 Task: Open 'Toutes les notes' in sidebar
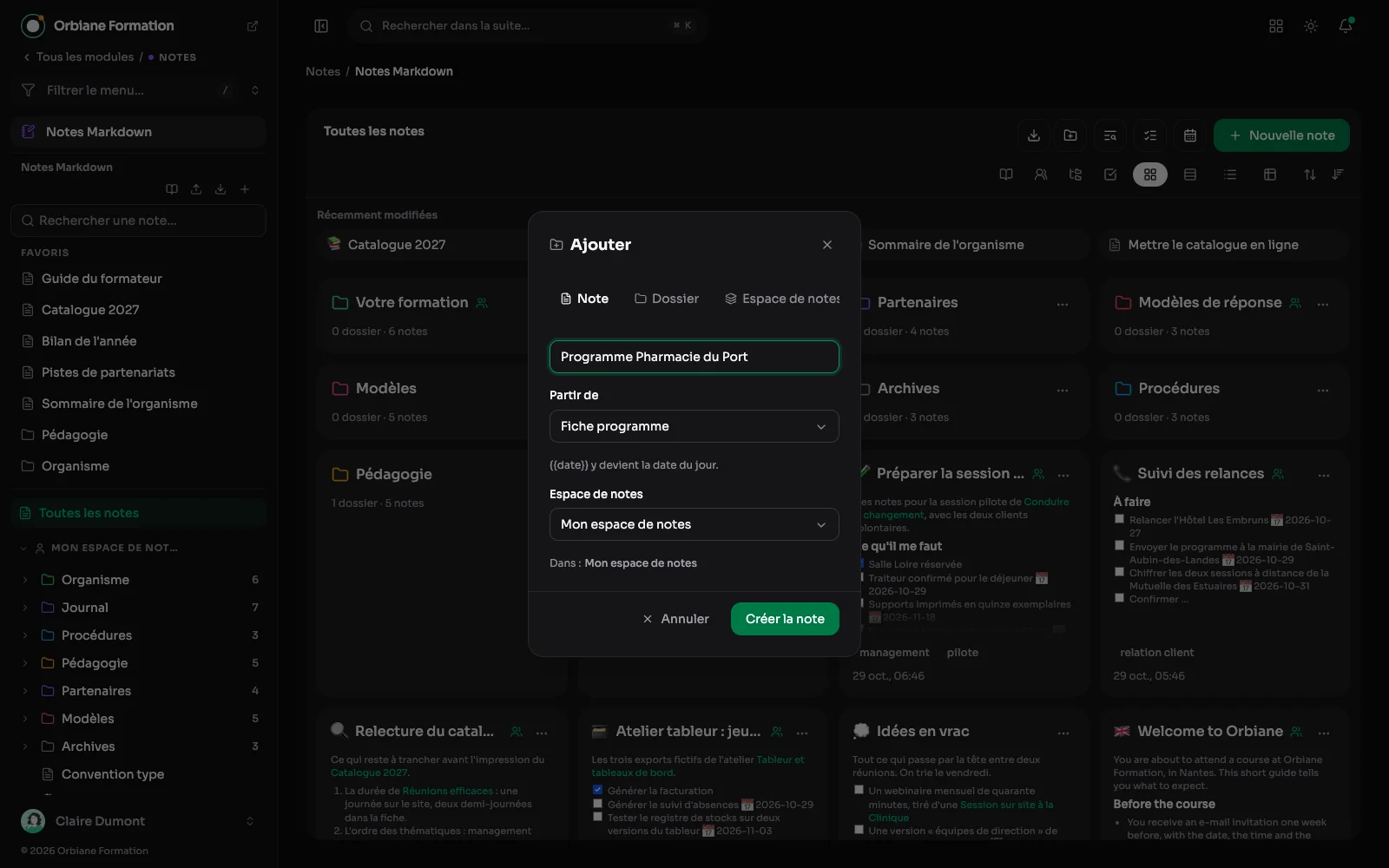(x=139, y=513)
